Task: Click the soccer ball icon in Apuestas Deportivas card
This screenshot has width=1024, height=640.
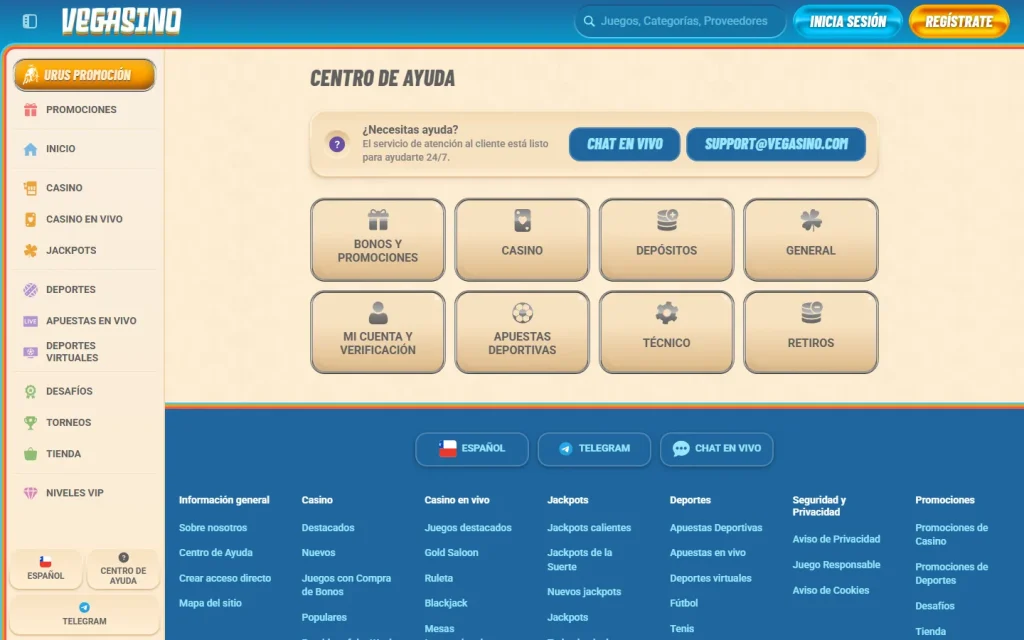Action: (522, 313)
